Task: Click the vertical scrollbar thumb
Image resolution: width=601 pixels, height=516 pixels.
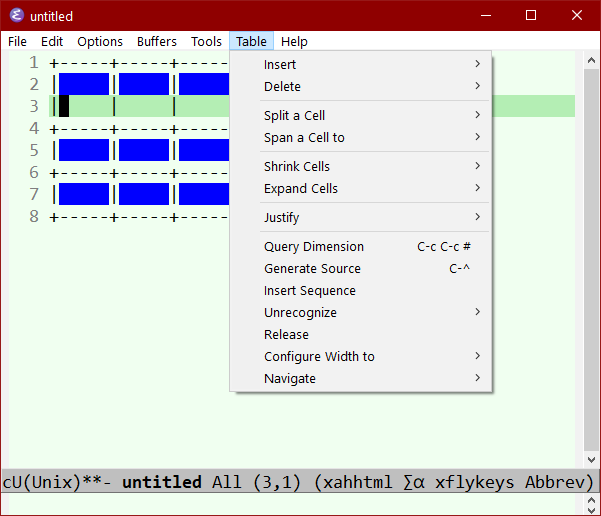Action: 591,260
